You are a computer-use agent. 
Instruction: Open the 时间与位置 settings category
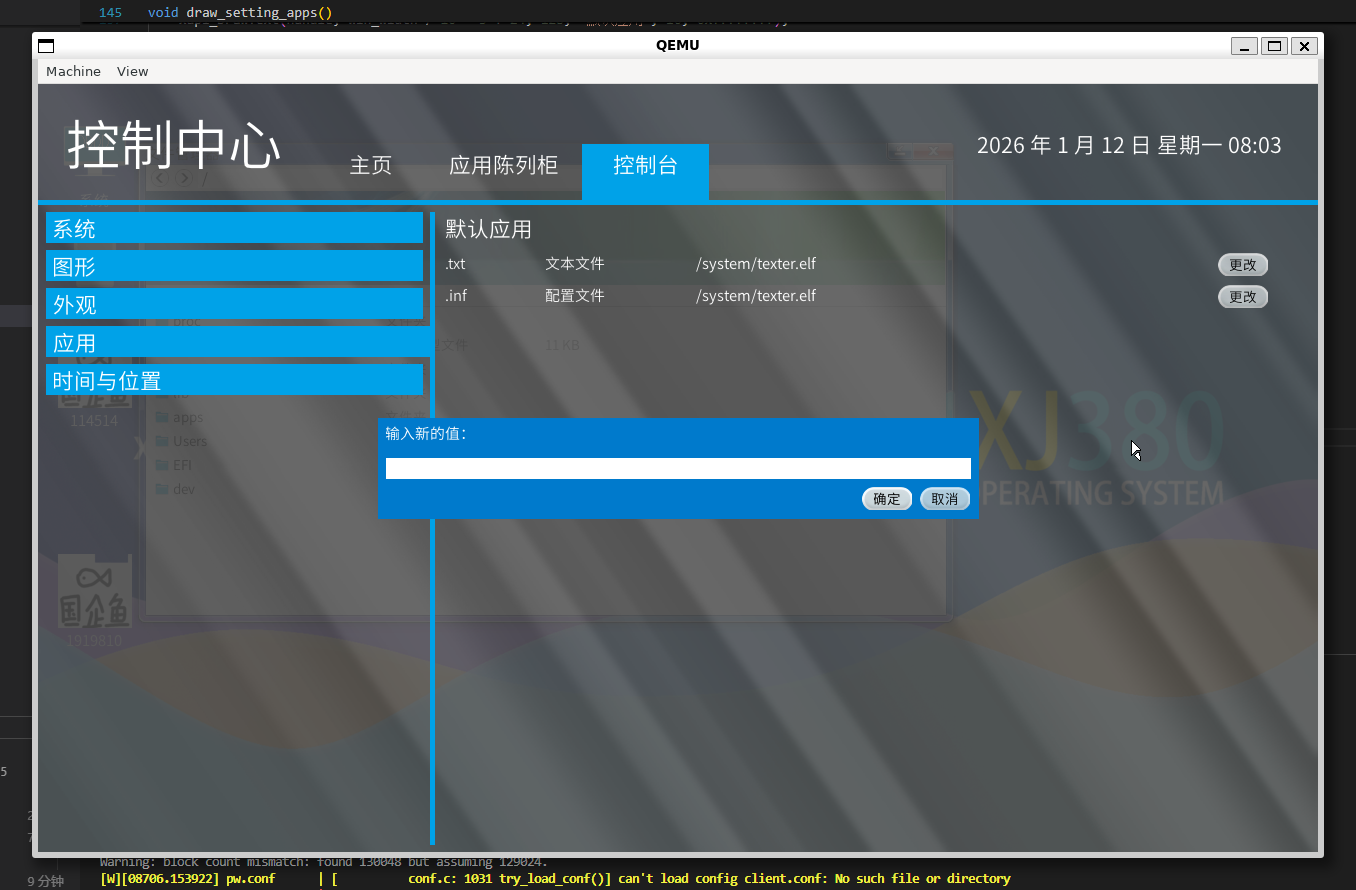[x=234, y=380]
